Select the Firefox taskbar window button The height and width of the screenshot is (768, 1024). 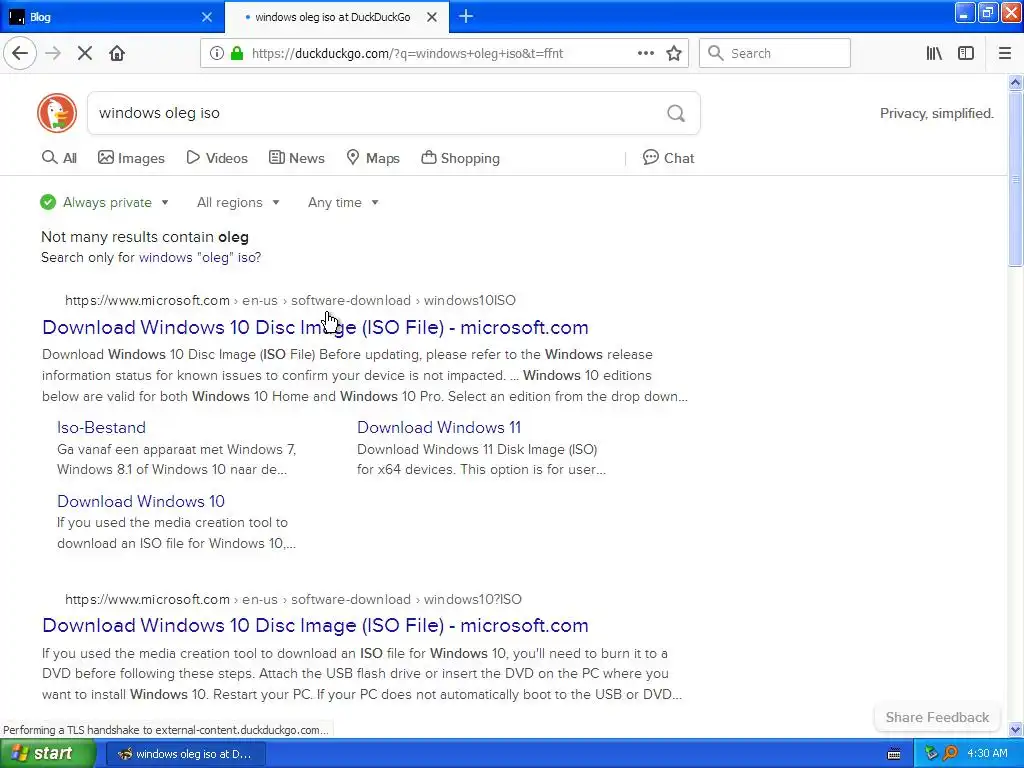point(185,754)
